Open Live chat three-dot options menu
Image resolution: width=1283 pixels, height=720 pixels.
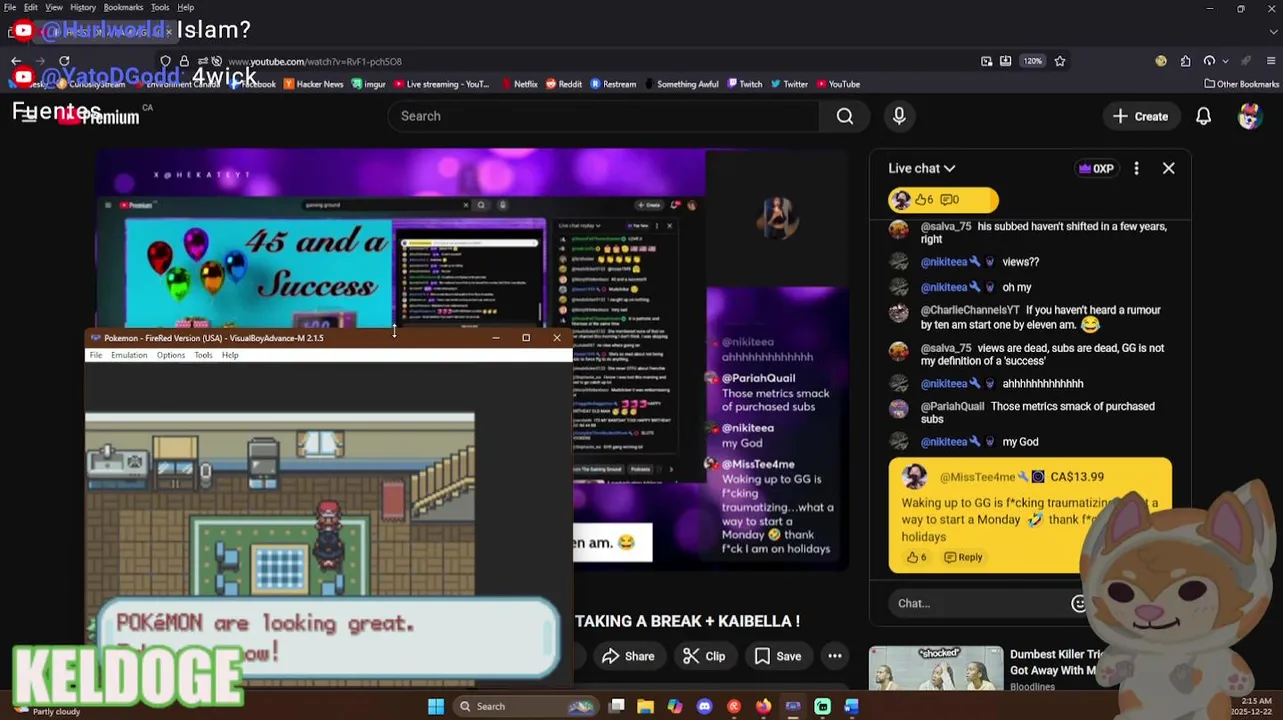click(1136, 168)
